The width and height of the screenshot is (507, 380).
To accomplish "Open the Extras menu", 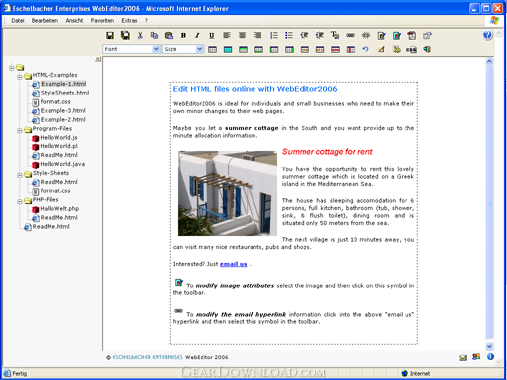I will tap(129, 21).
